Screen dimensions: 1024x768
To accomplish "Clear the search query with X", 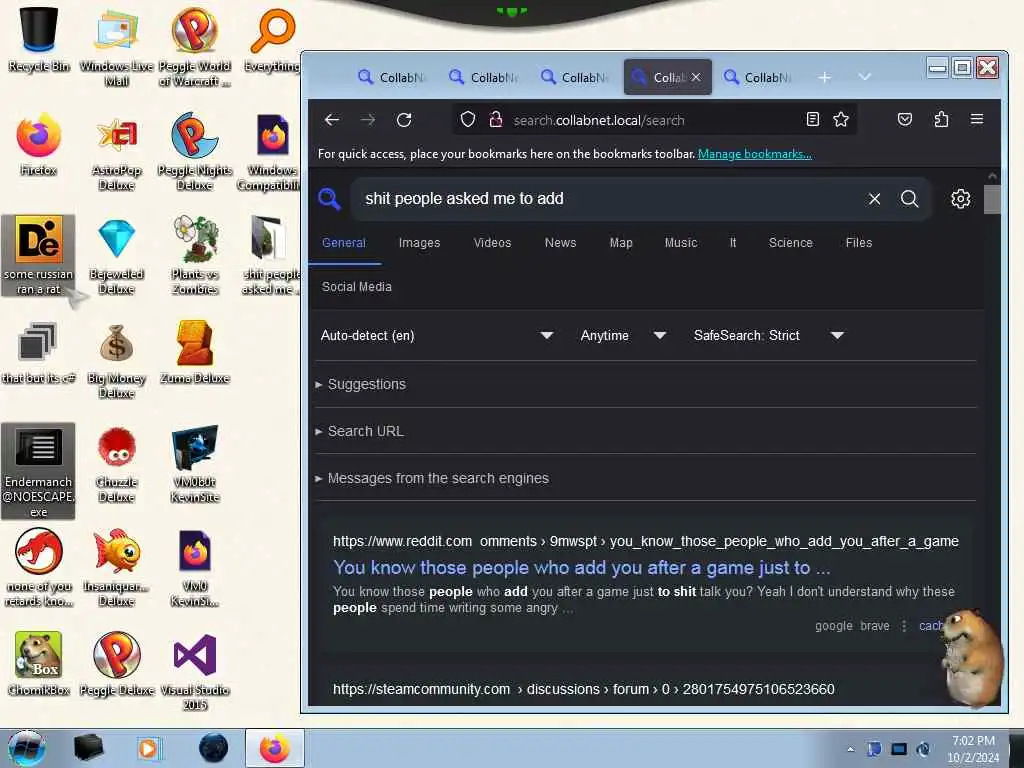I will [874, 199].
